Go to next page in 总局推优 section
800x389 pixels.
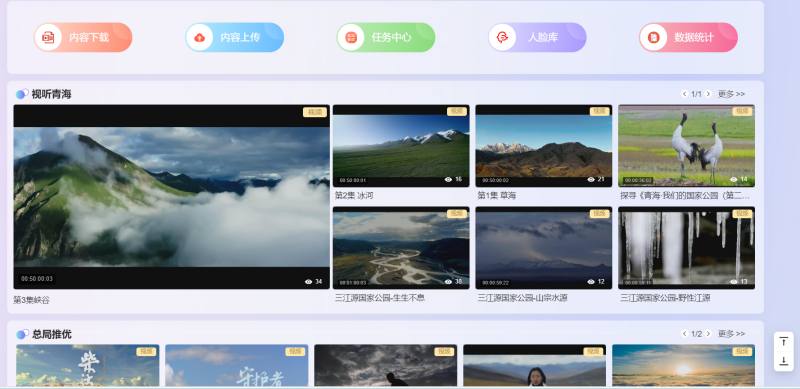click(x=708, y=334)
